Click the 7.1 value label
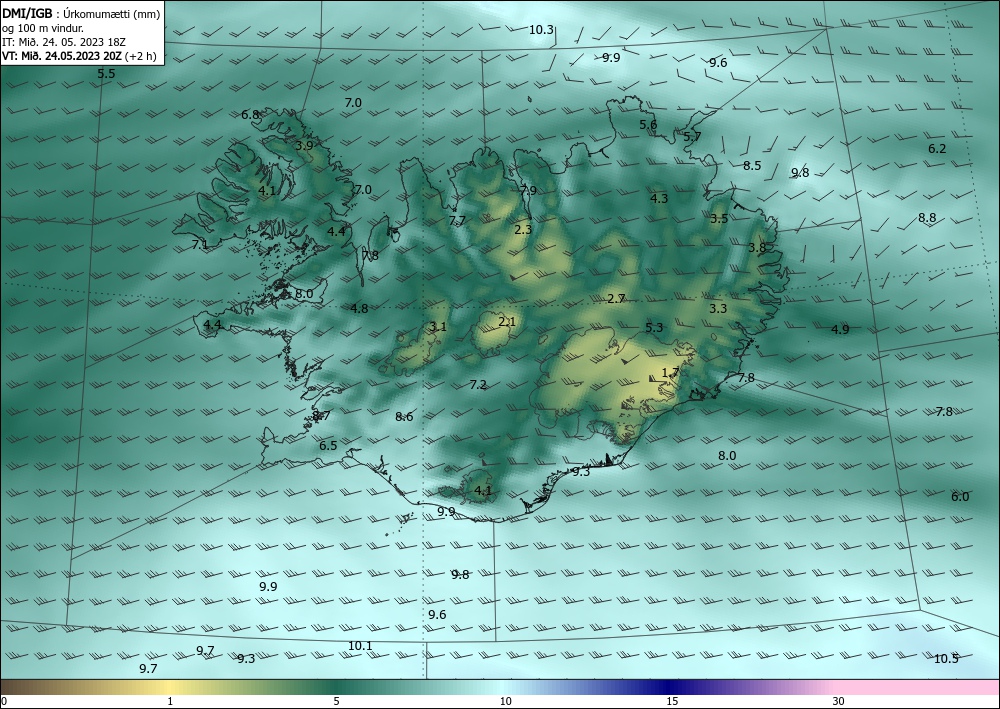 (x=200, y=245)
